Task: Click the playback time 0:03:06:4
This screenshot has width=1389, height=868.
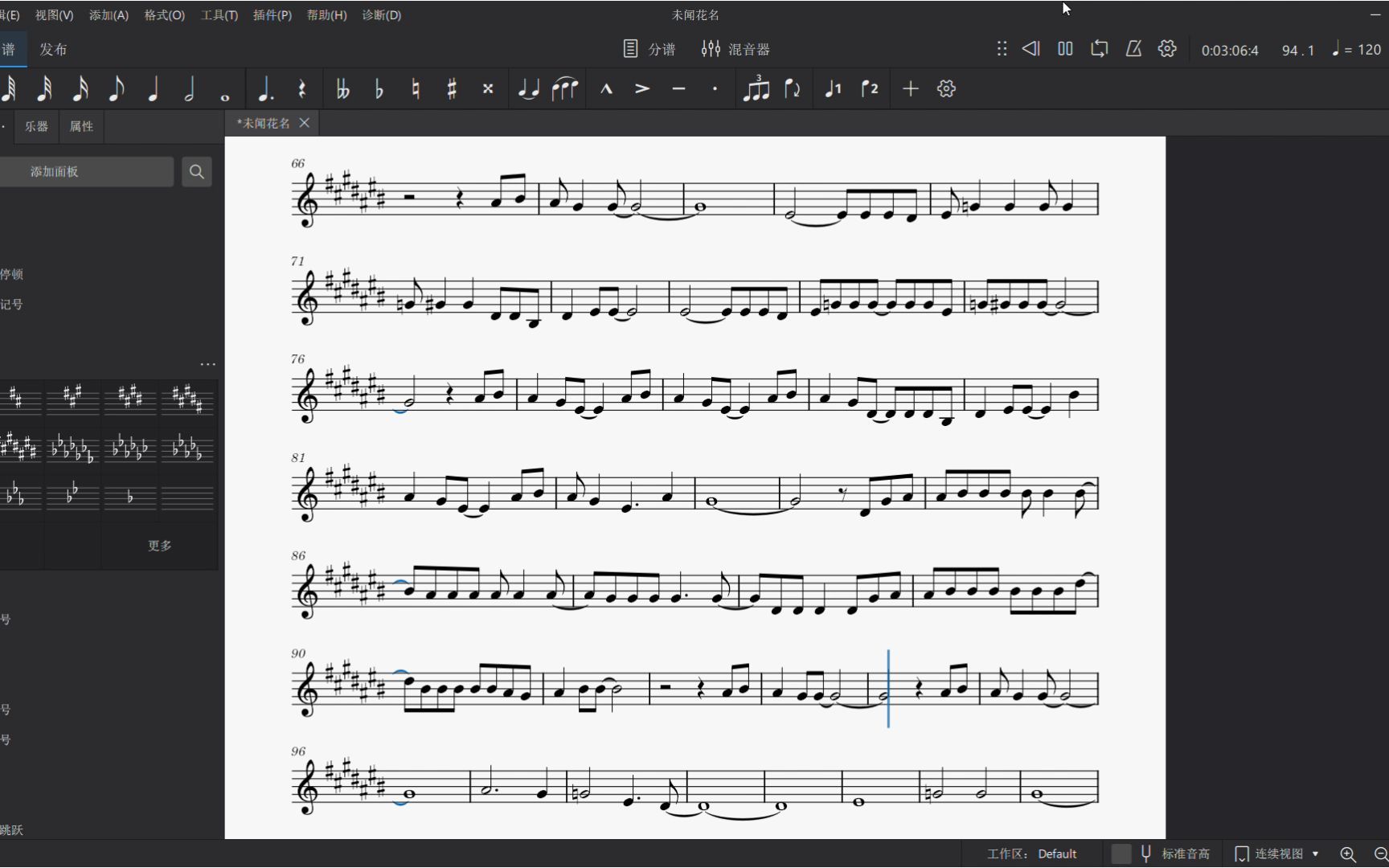Action: pos(1230,50)
